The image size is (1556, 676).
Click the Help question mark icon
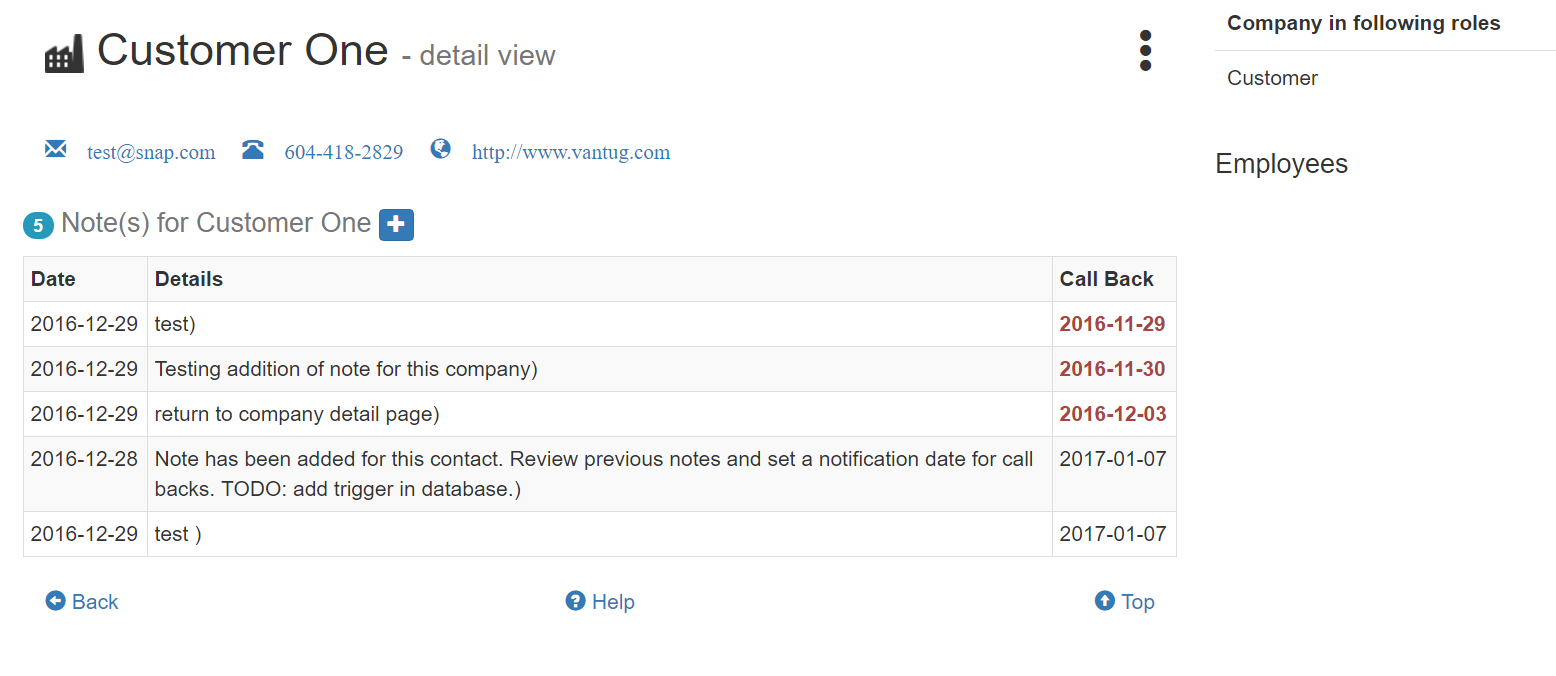click(x=575, y=601)
